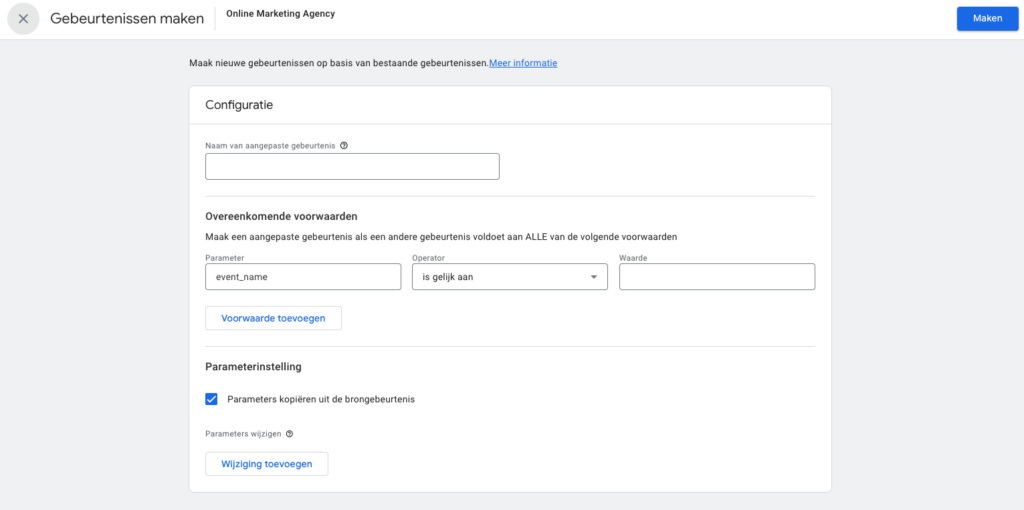Image resolution: width=1024 pixels, height=510 pixels.
Task: Open the Meer informatie link
Action: coord(523,63)
